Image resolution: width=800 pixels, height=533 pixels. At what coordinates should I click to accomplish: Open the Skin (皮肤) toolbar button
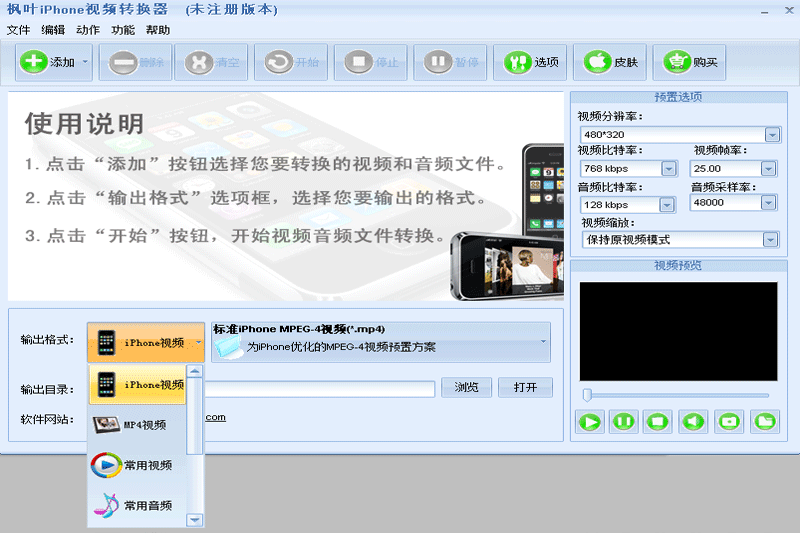pos(610,62)
